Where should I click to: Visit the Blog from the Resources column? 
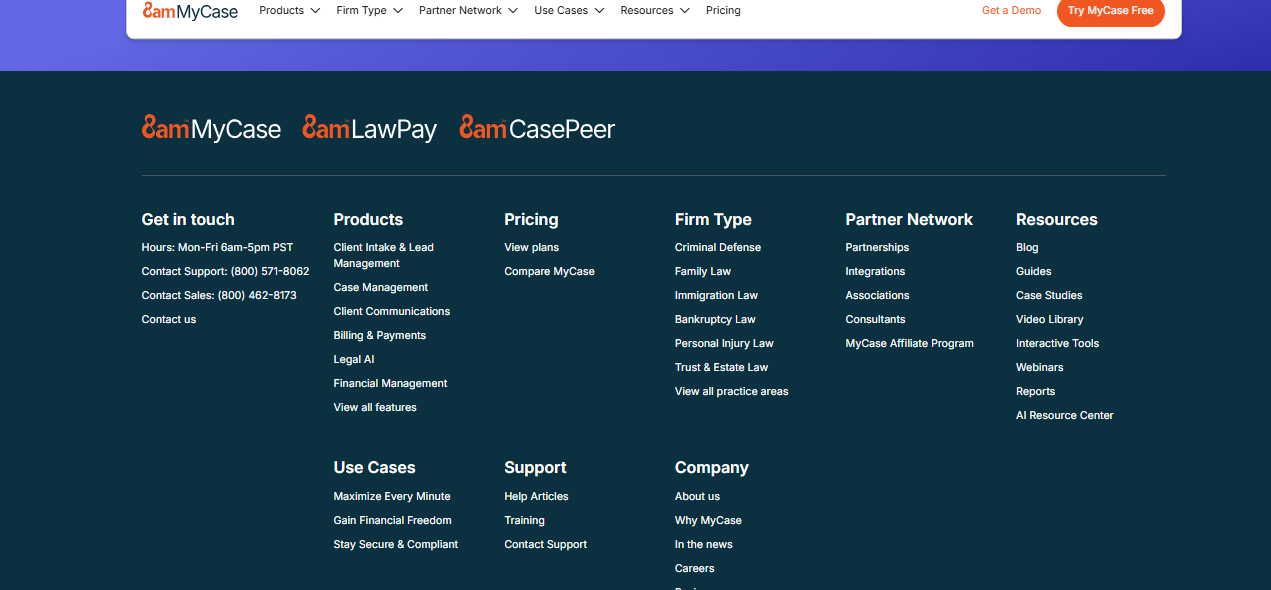click(1026, 246)
